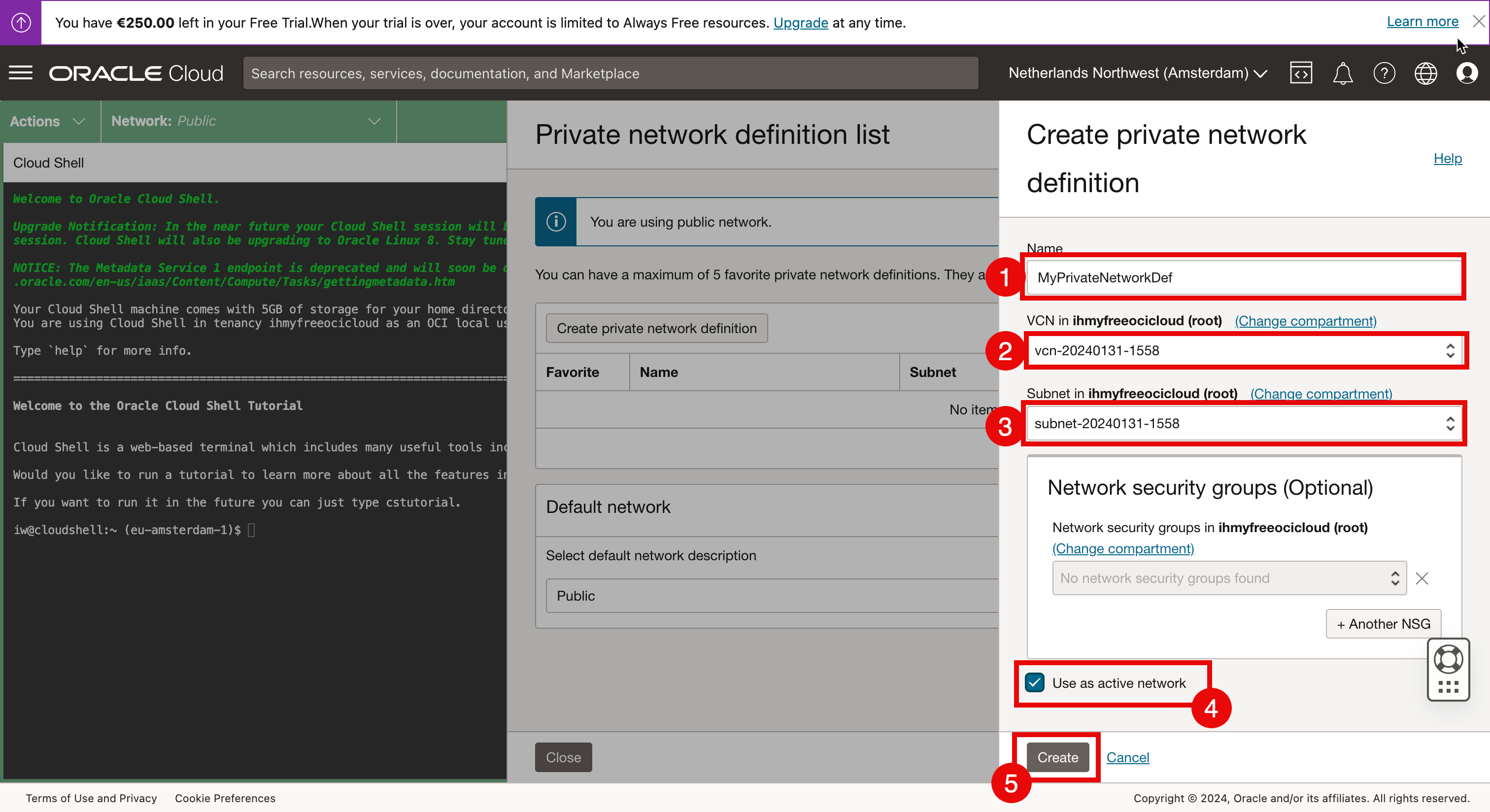Open the hamburger navigation menu
The width and height of the screenshot is (1490, 812).
coord(21,73)
